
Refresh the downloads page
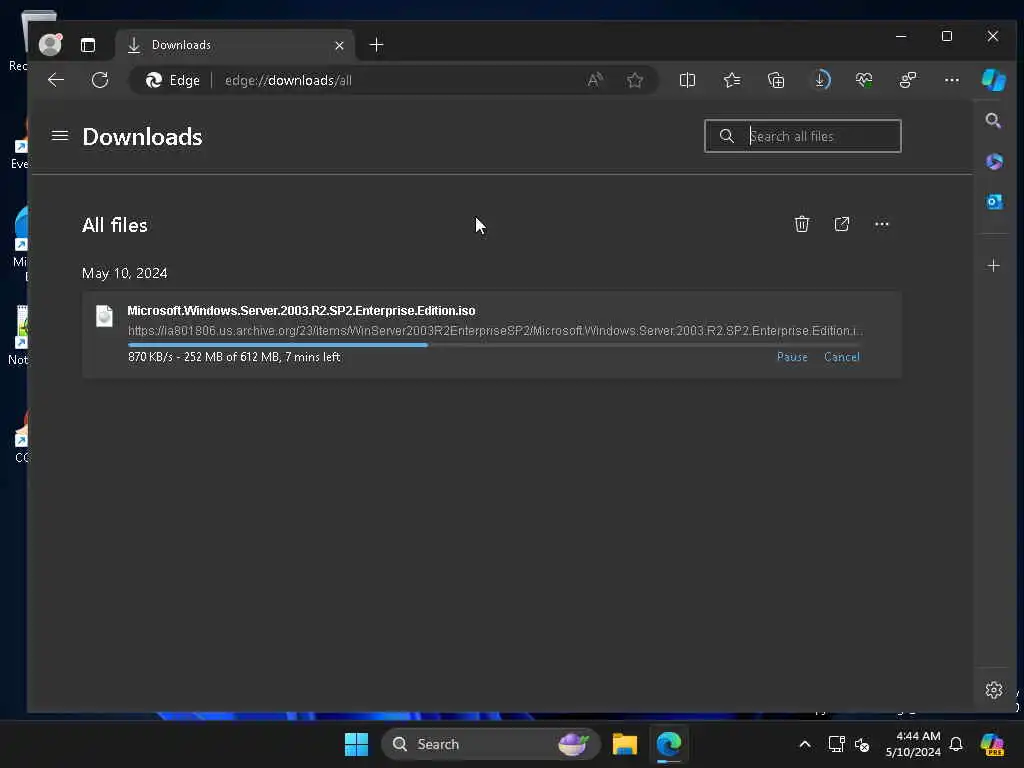100,80
